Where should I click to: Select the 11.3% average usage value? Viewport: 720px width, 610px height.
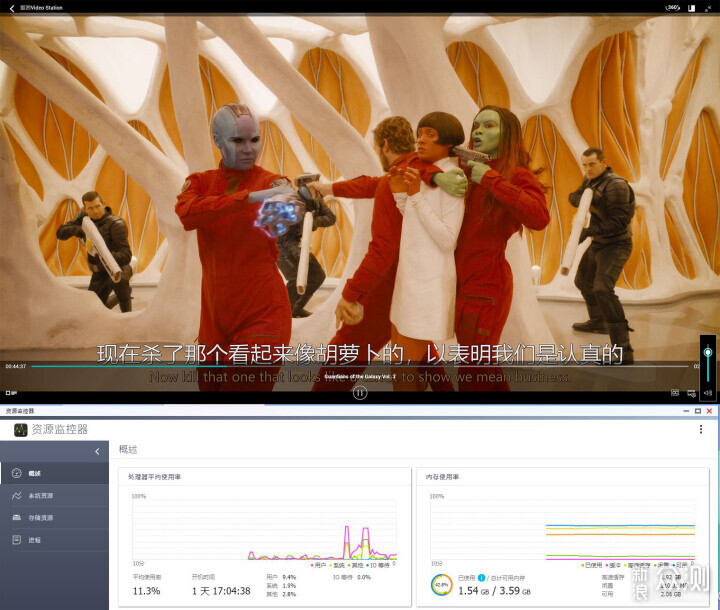tap(146, 591)
